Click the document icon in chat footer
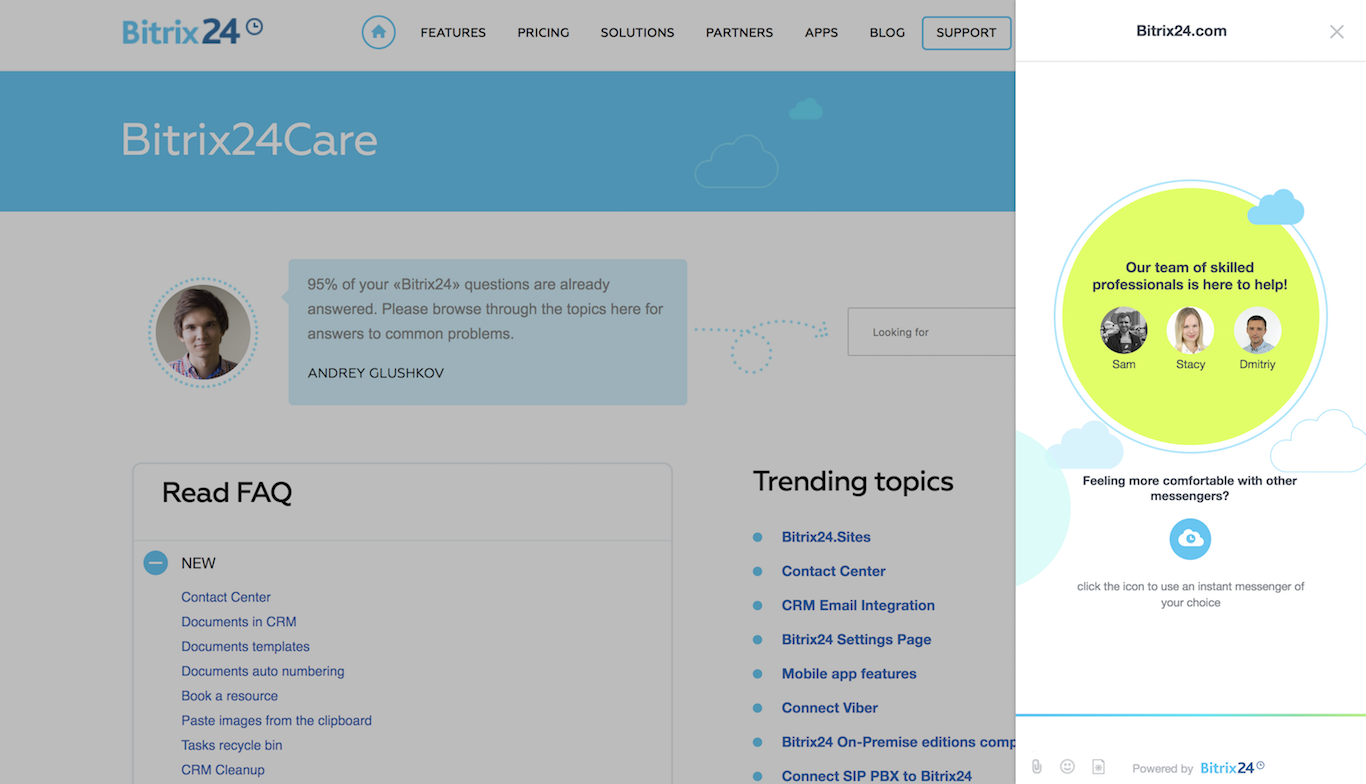The height and width of the screenshot is (784, 1366). (x=1098, y=767)
